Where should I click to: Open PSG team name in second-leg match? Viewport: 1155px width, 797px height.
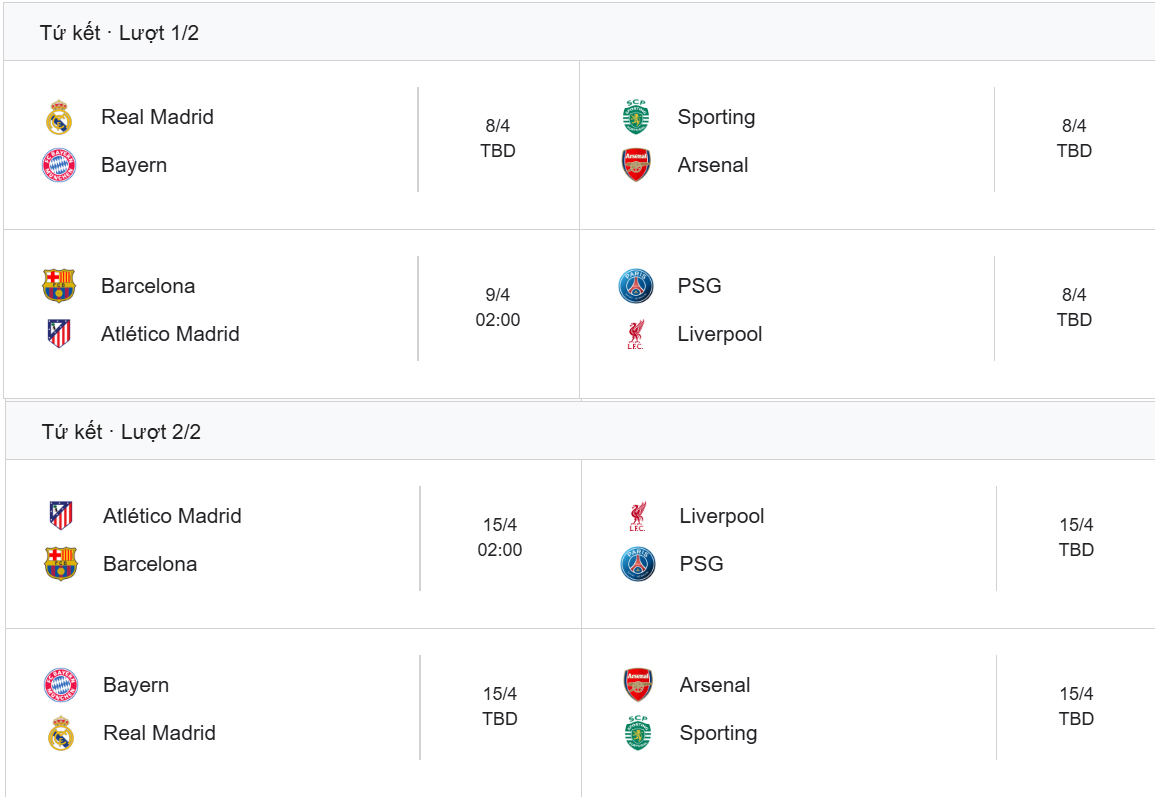pos(701,564)
